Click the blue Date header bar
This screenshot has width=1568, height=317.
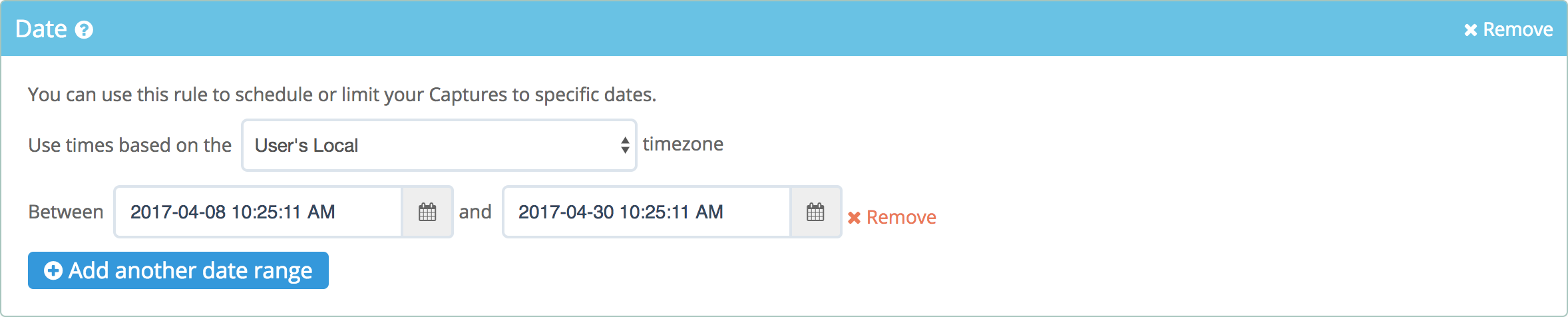(x=784, y=29)
